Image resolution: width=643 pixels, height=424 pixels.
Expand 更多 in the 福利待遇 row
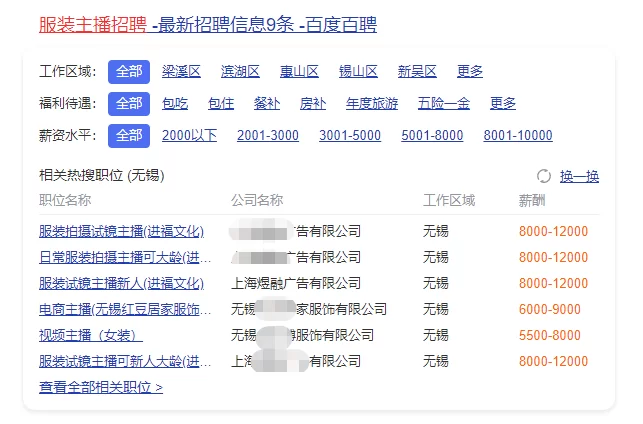point(503,103)
